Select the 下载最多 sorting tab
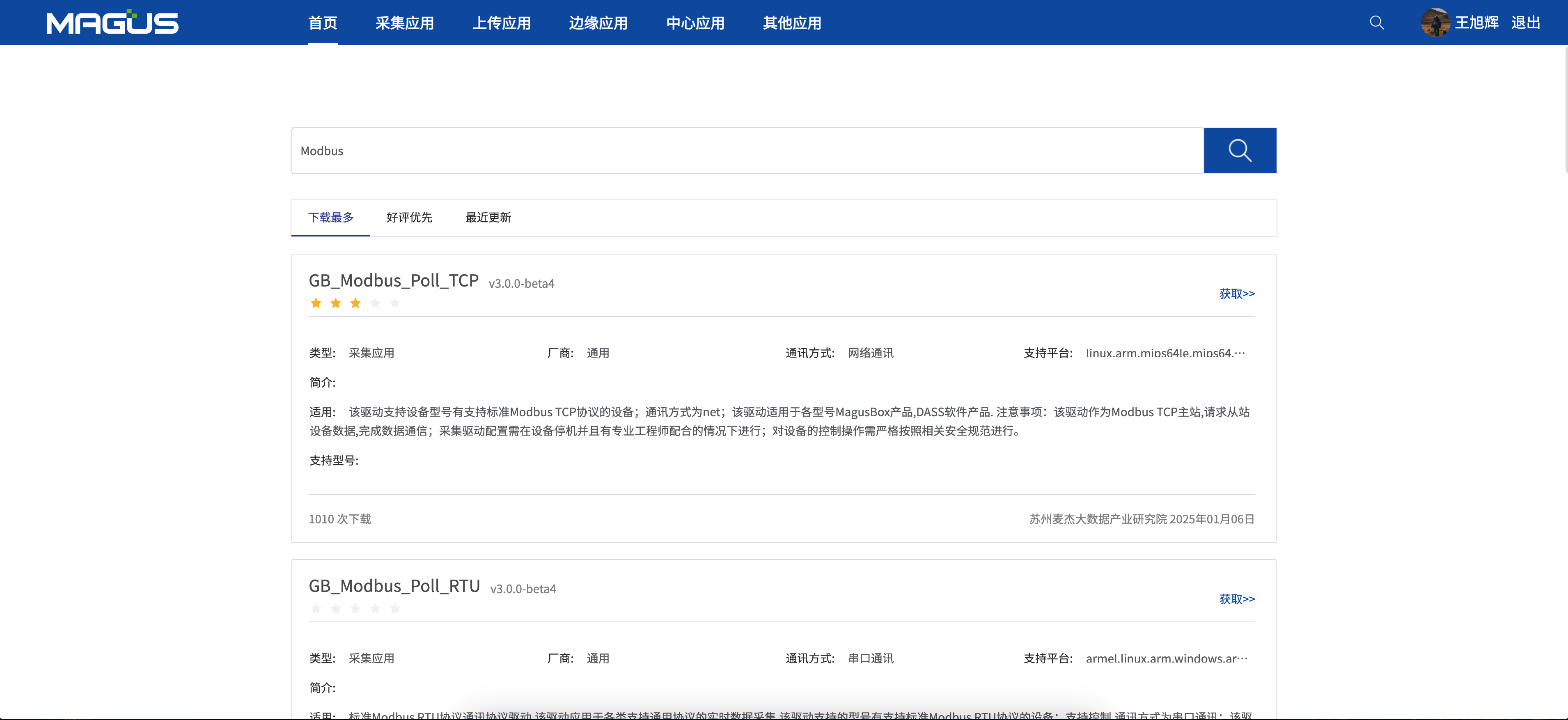This screenshot has height=720, width=1568. click(x=330, y=217)
